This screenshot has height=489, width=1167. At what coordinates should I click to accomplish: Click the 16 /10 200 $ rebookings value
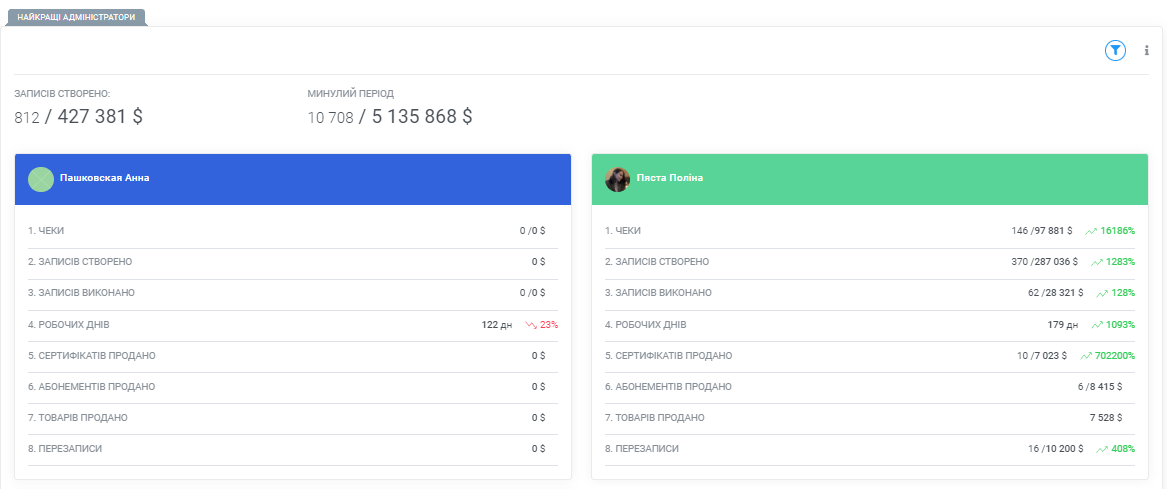tap(1056, 449)
